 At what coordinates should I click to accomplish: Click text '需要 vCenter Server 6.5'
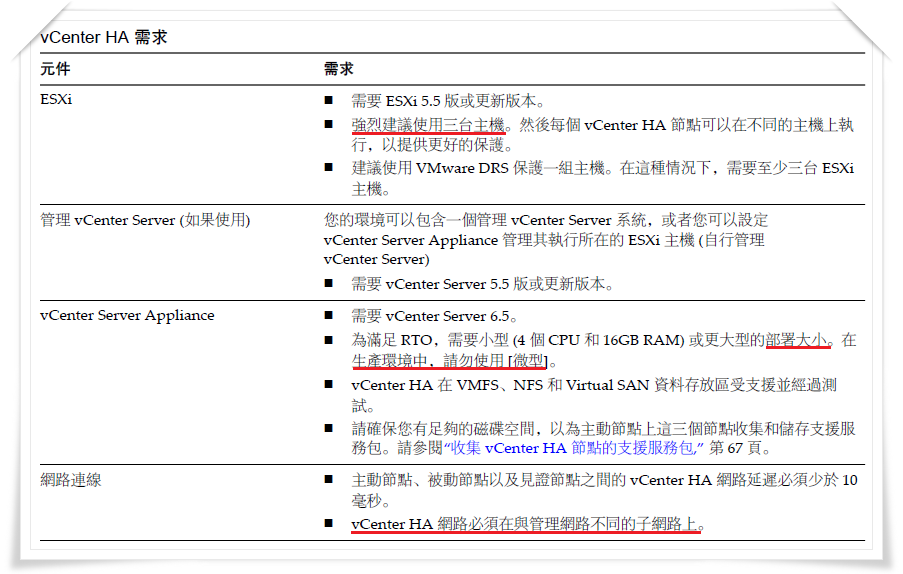click(431, 316)
